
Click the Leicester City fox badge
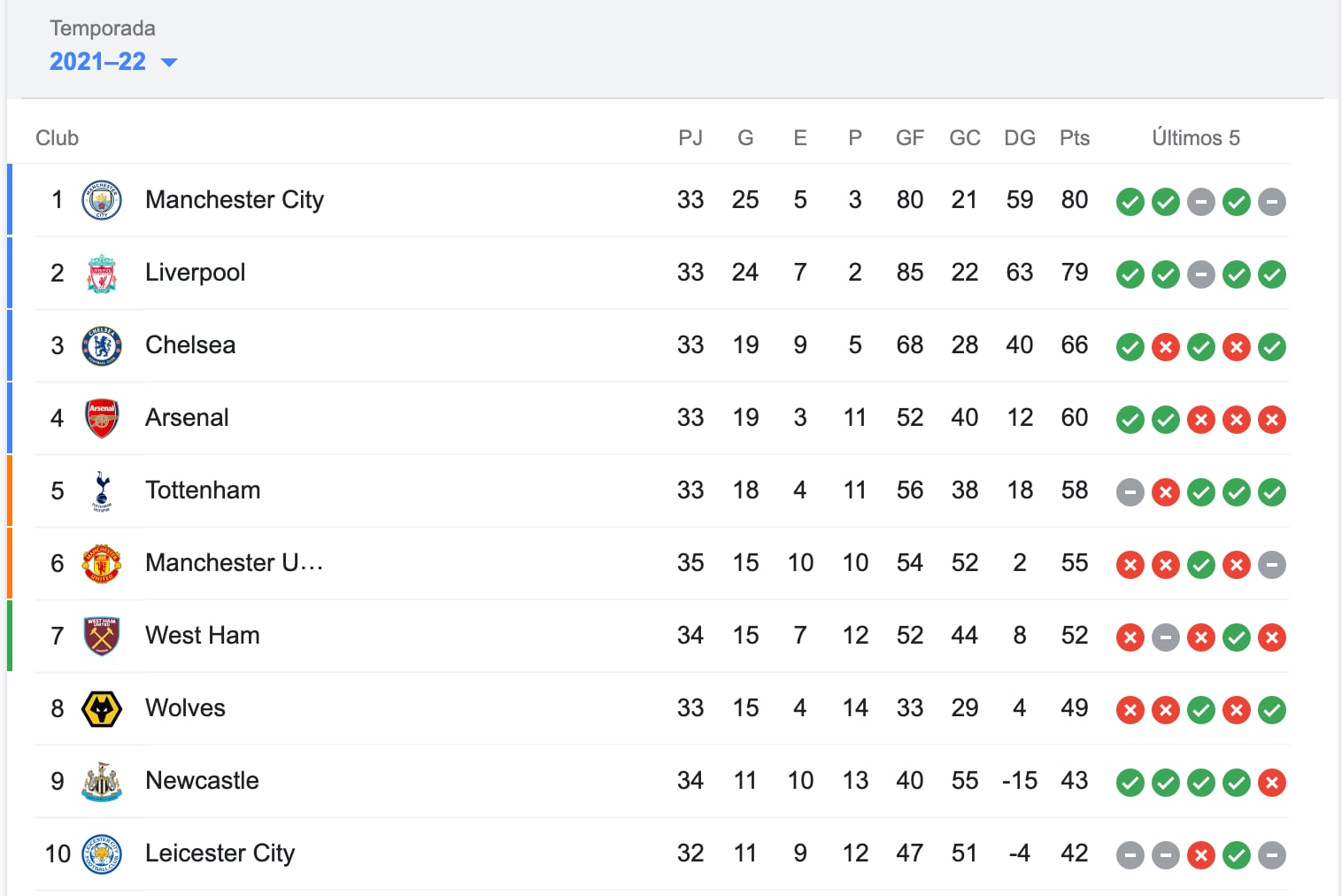(x=102, y=854)
